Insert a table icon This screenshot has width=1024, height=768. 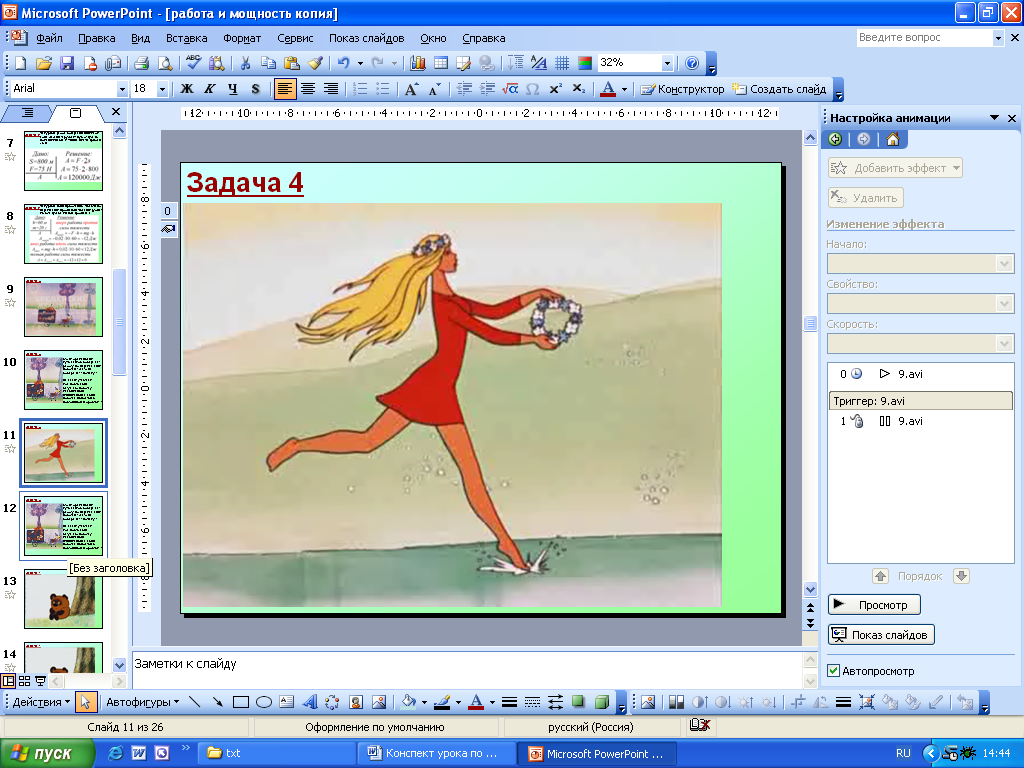pos(441,63)
